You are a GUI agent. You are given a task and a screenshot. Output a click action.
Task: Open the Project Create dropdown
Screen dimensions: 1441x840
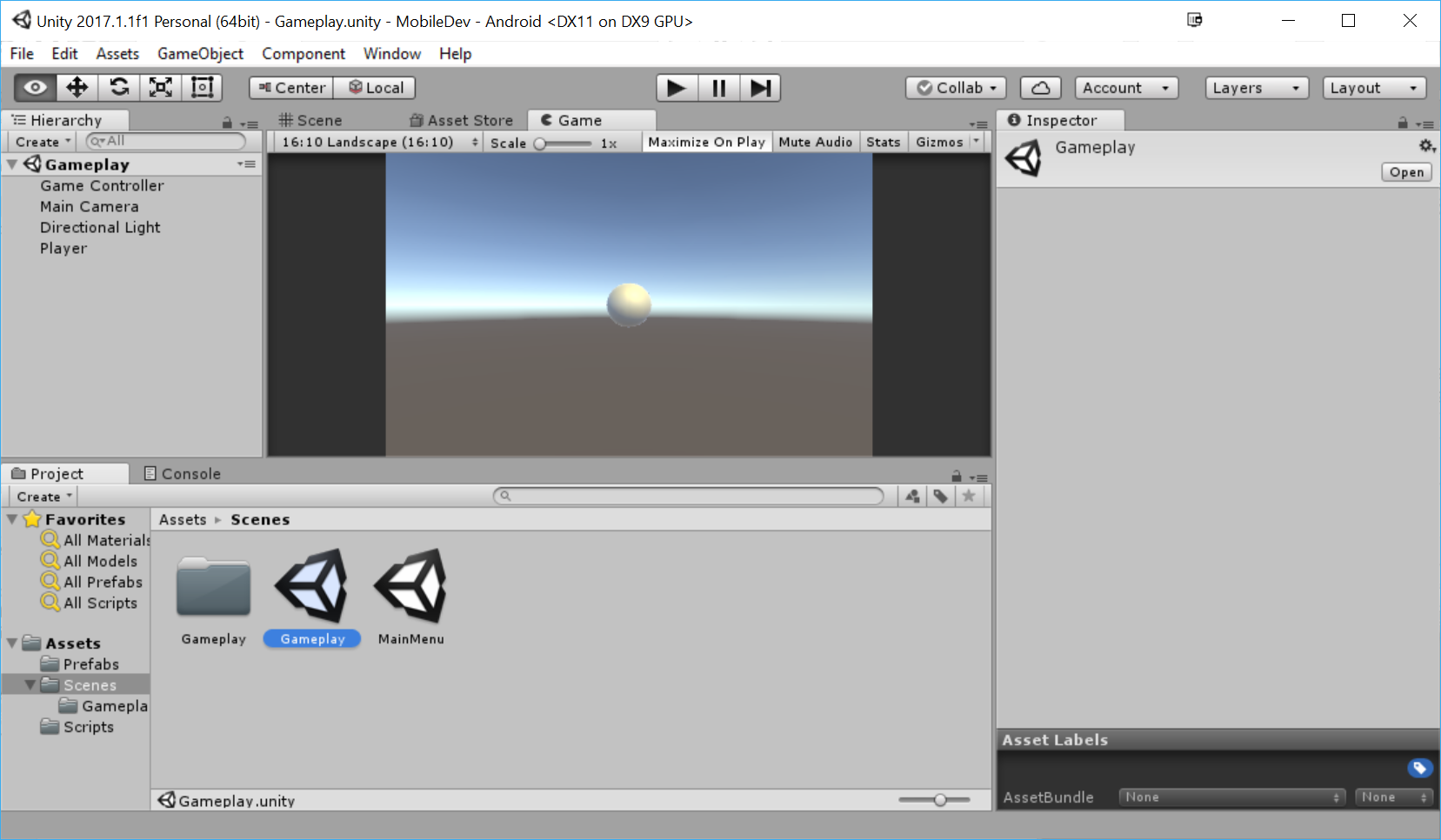point(43,497)
